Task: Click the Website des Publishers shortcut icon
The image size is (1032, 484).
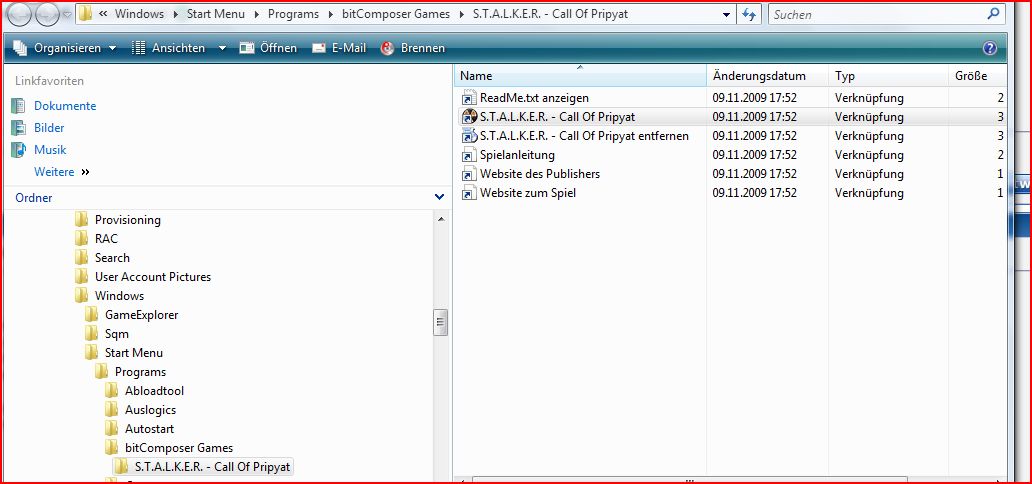Action: click(469, 175)
